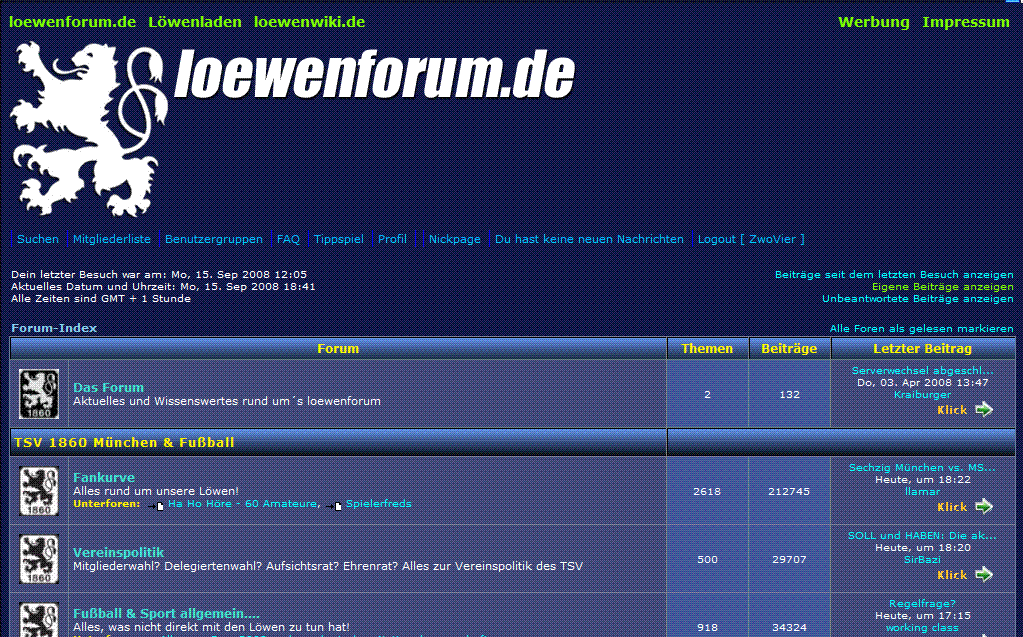Click Das Forum post count 132
The width and height of the screenshot is (1023, 637).
(x=789, y=394)
